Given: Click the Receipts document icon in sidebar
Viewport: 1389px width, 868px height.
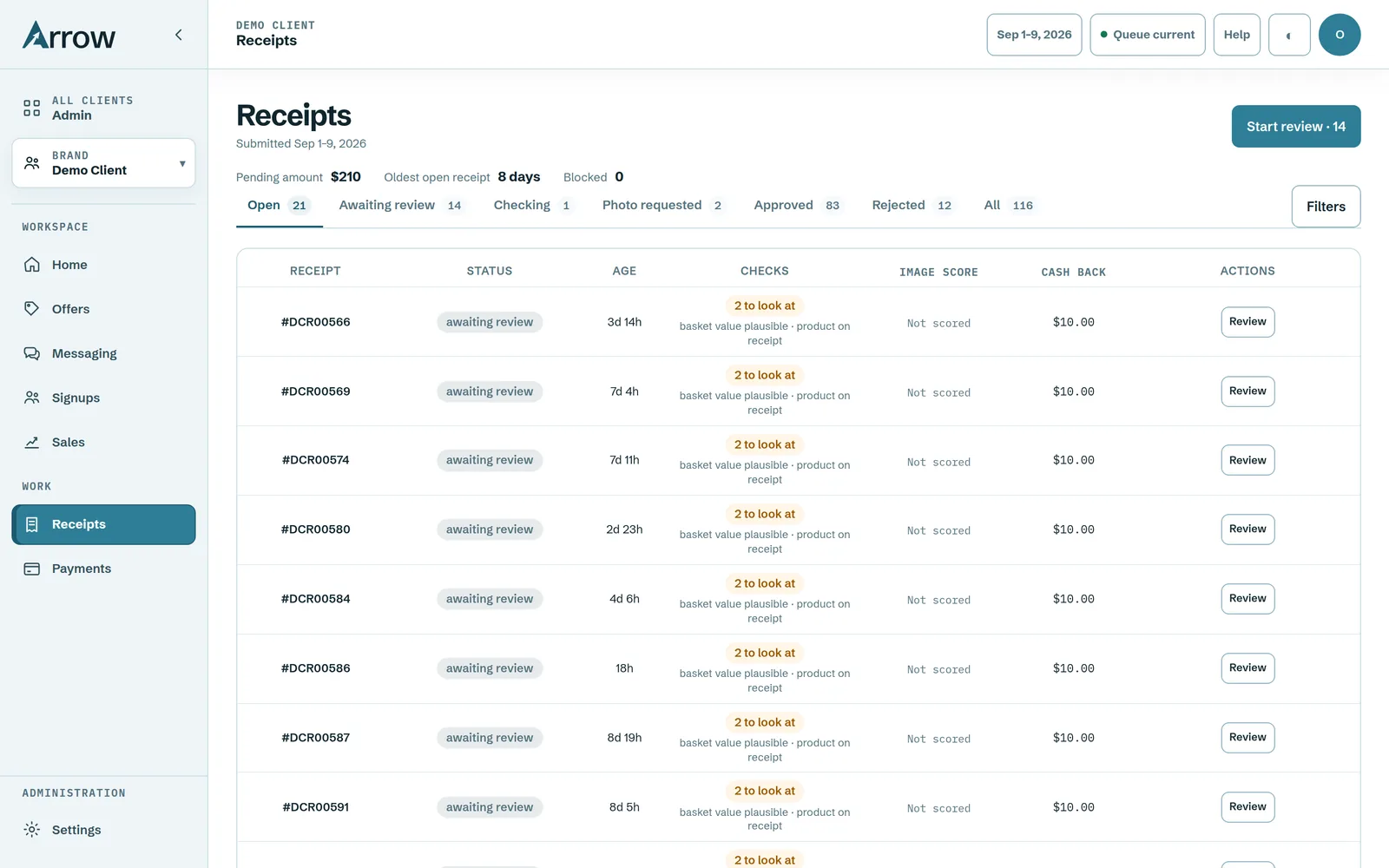Looking at the screenshot, I should [32, 524].
